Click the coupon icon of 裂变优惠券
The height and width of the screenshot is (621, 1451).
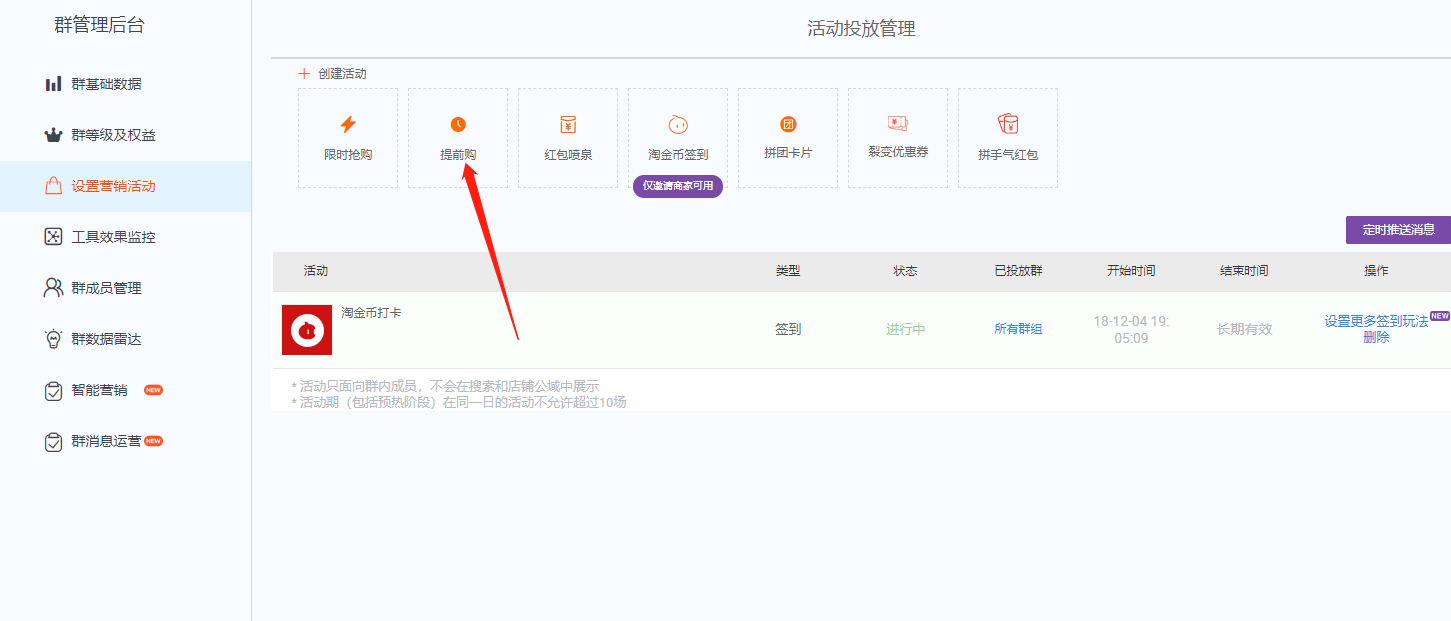pyautogui.click(x=897, y=123)
